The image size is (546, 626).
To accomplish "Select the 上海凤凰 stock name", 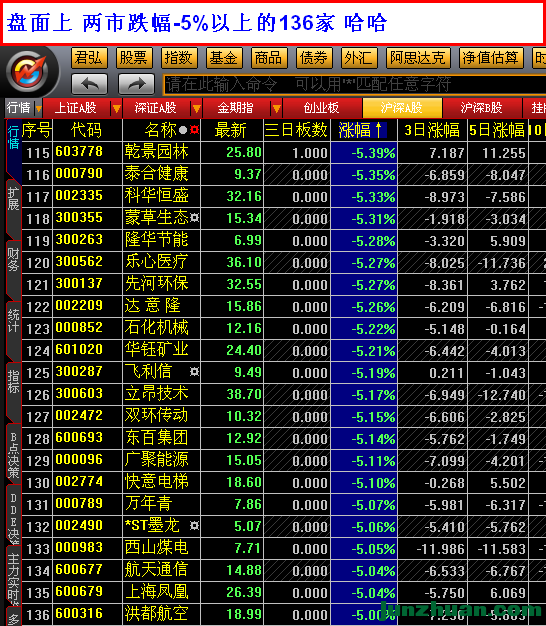I will tap(156, 592).
